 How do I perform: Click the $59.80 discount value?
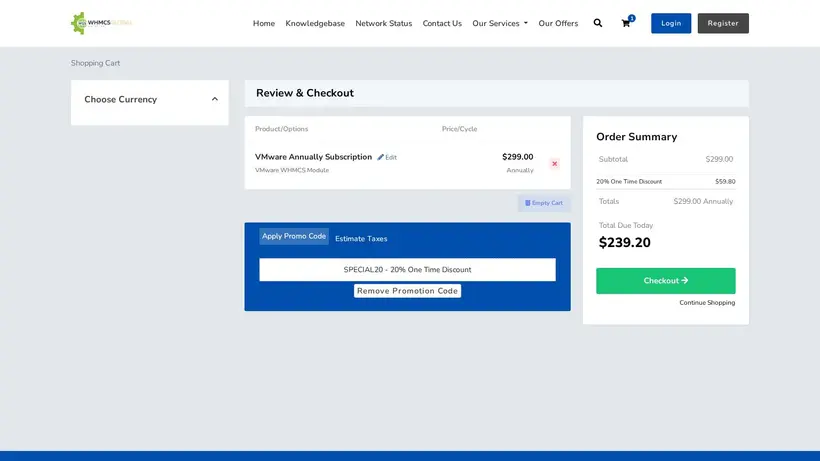(x=725, y=181)
